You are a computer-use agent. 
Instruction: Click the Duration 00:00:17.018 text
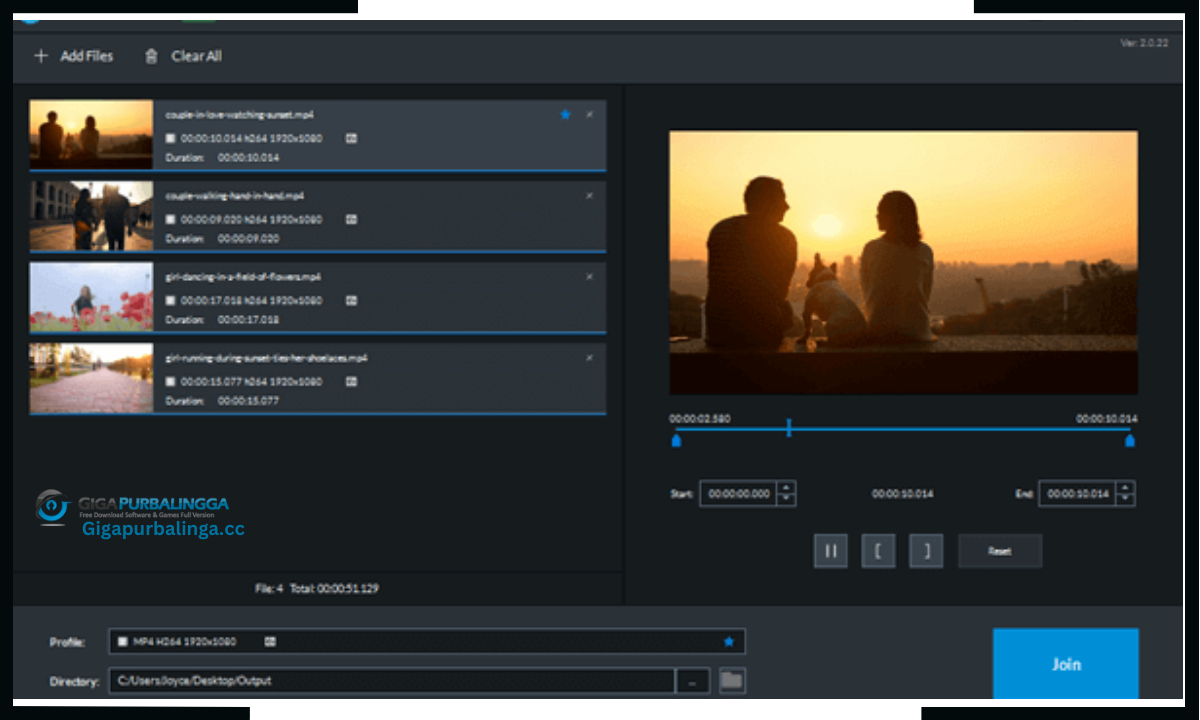[222, 320]
